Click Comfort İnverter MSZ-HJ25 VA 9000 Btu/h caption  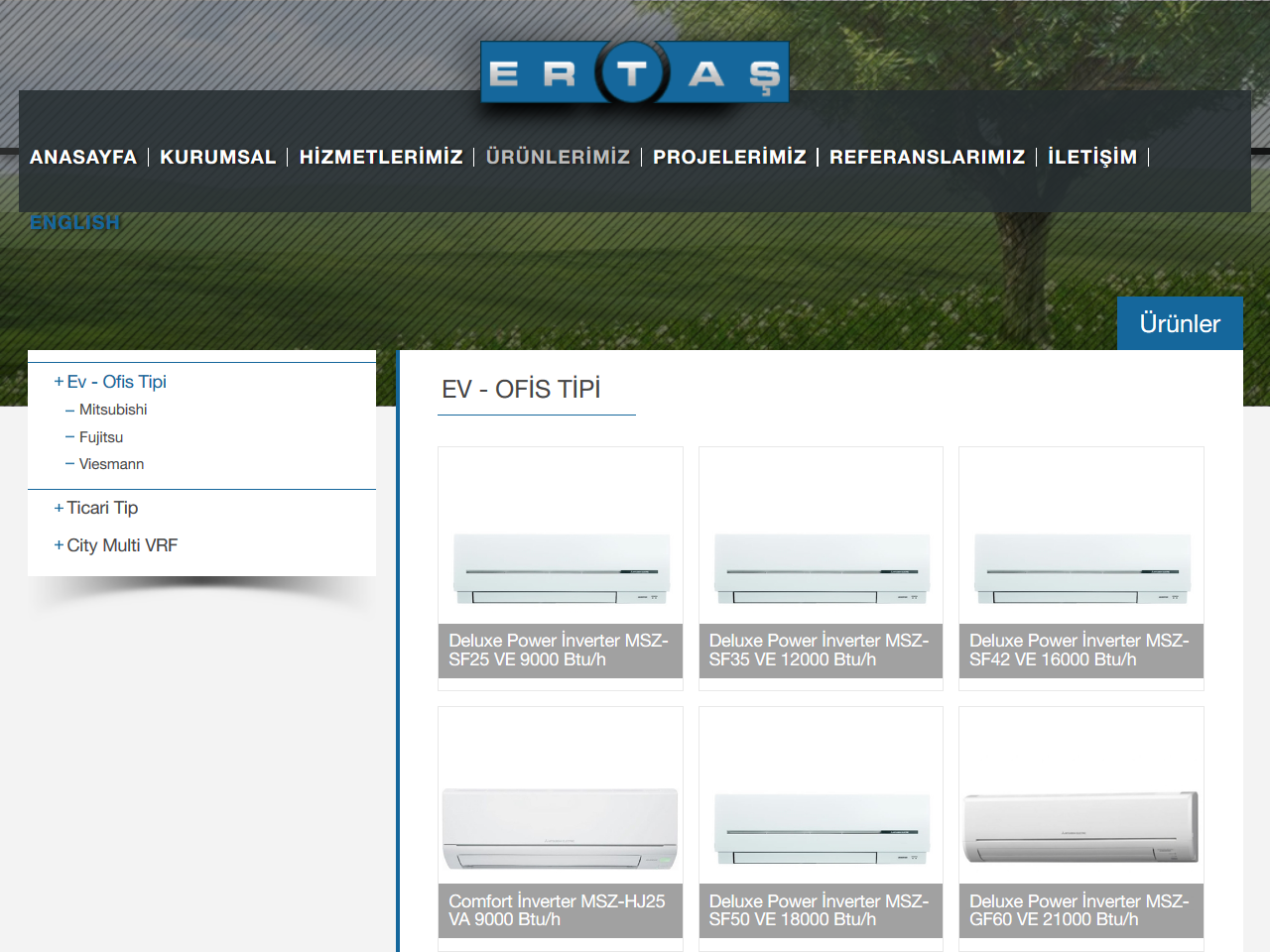[x=561, y=910]
